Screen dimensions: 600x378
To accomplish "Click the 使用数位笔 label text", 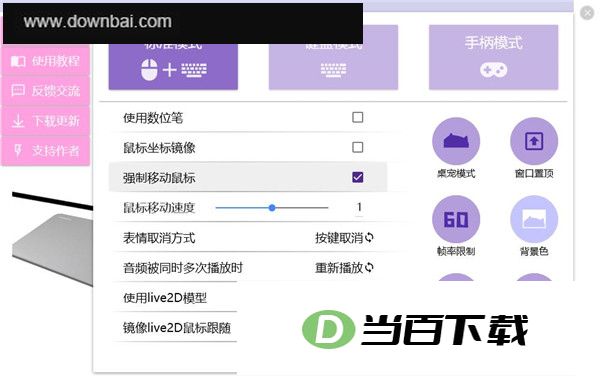I will (x=153, y=118).
